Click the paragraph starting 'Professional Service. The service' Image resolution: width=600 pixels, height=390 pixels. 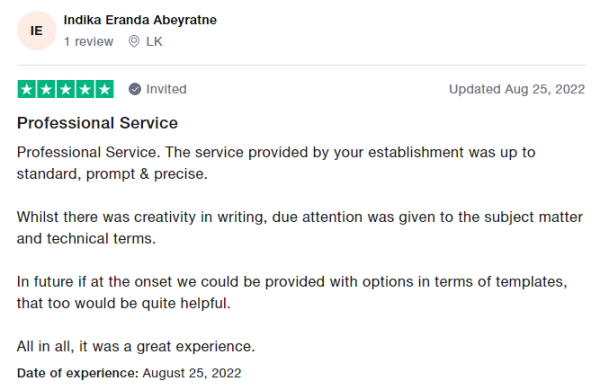pyautogui.click(x=276, y=163)
